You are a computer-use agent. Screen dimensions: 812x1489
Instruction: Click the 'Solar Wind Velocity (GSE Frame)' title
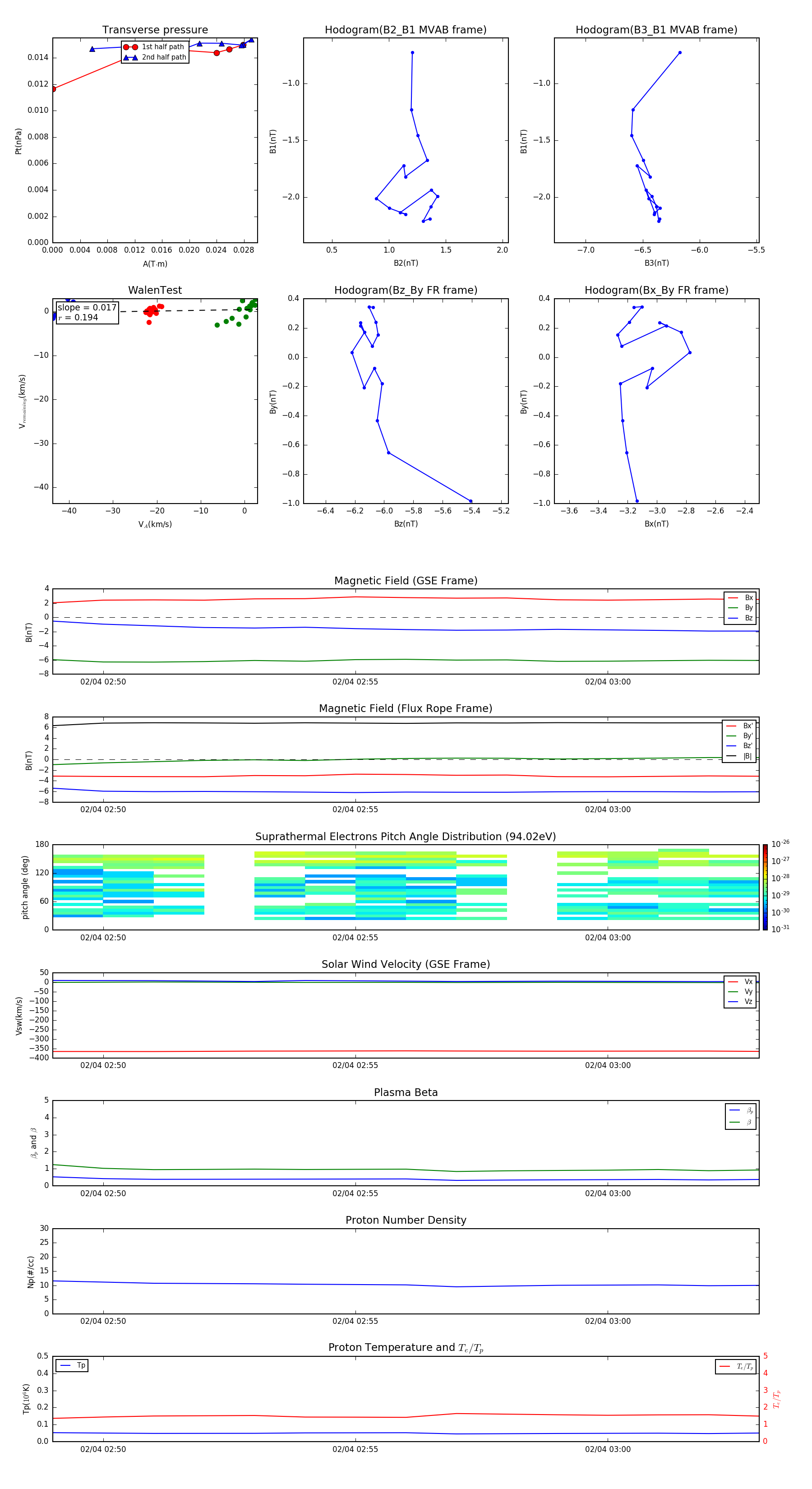(x=406, y=965)
